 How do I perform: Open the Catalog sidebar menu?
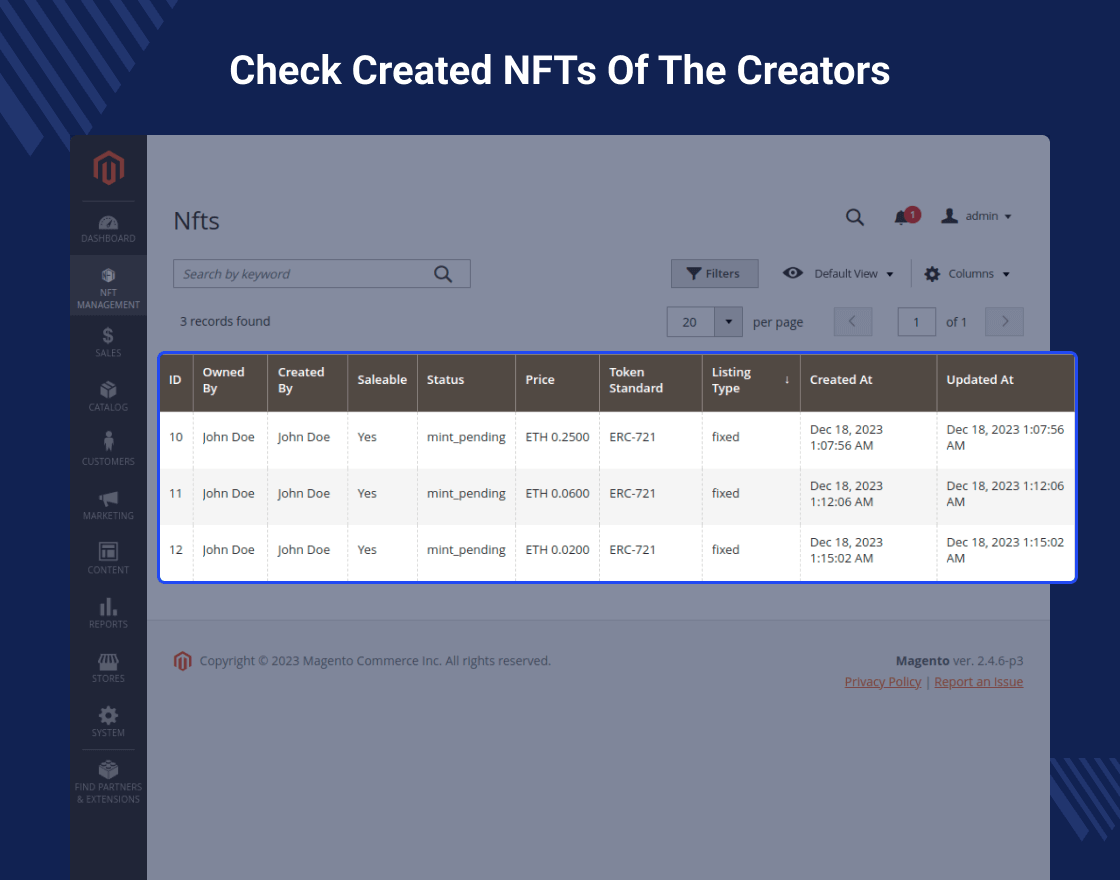click(x=108, y=396)
